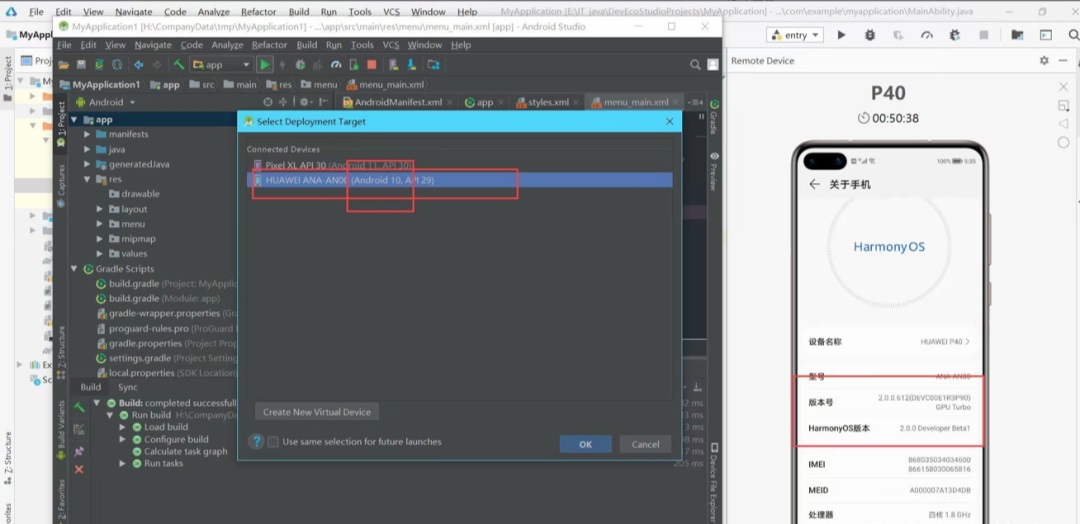Image resolution: width=1080 pixels, height=524 pixels.
Task: Switch to the Sync tab in Build panel
Action: [128, 387]
